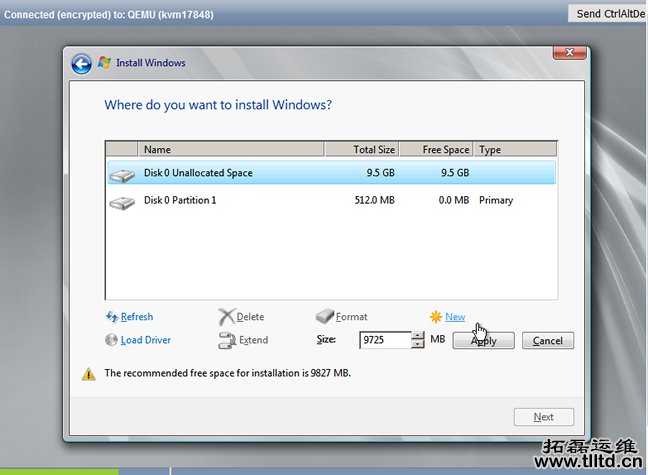Click the Refresh icon

pos(112,317)
